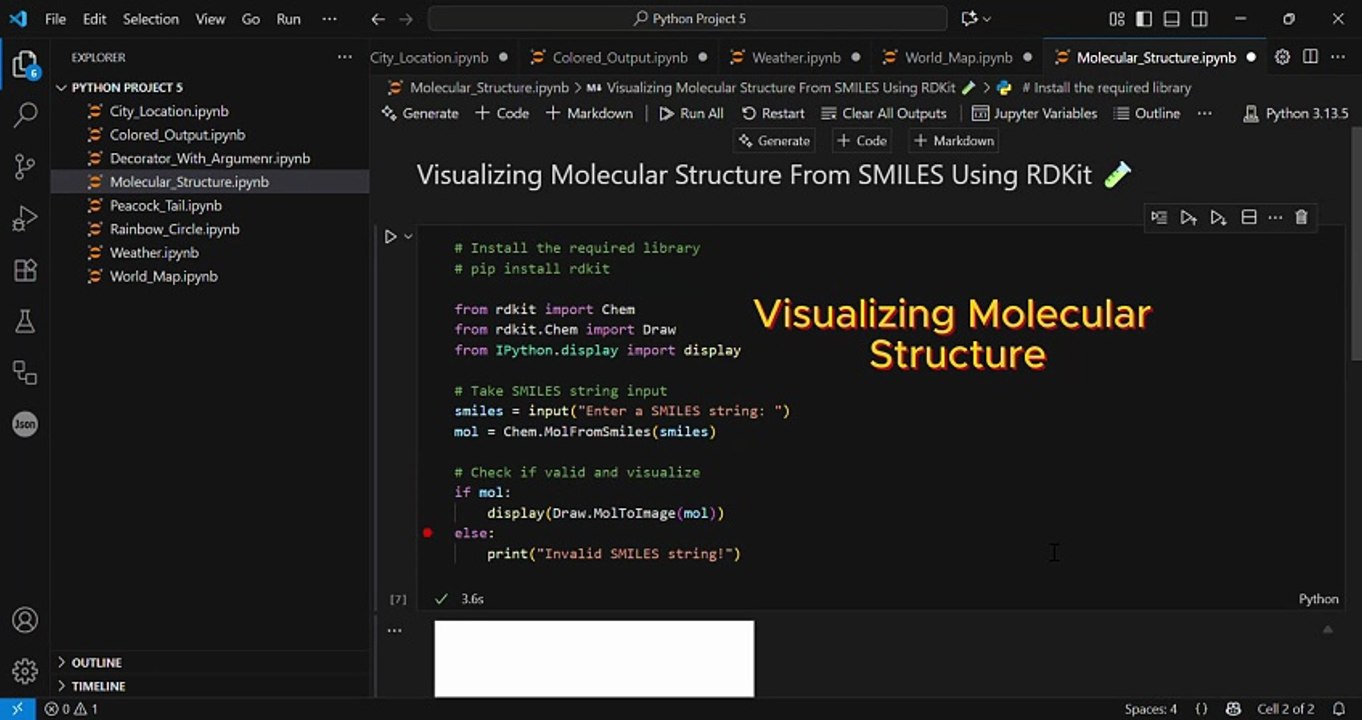Open the Run menu
The height and width of the screenshot is (720, 1362).
288,19
